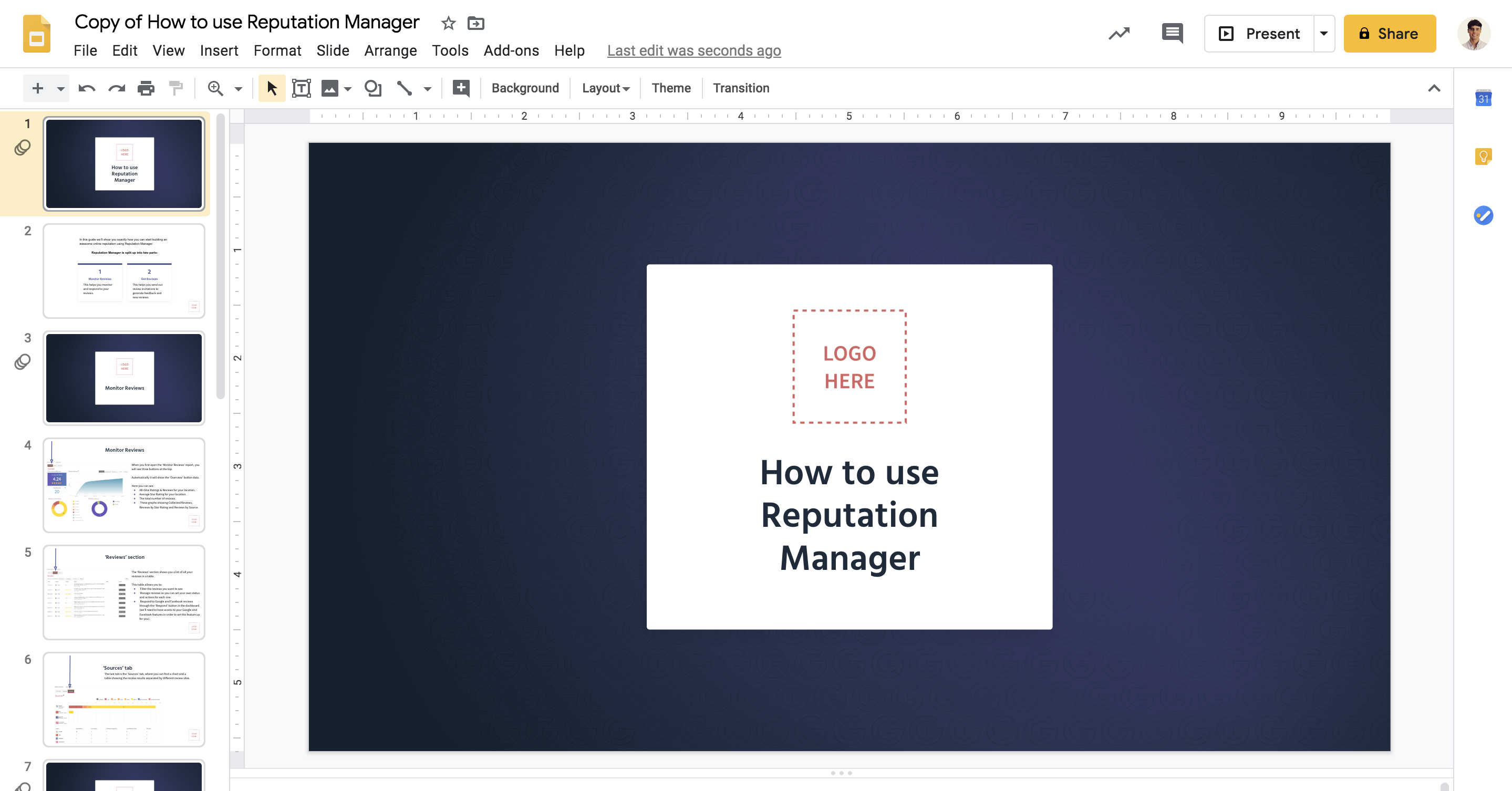
Task: Open the Google Slides home icon
Action: click(x=36, y=34)
